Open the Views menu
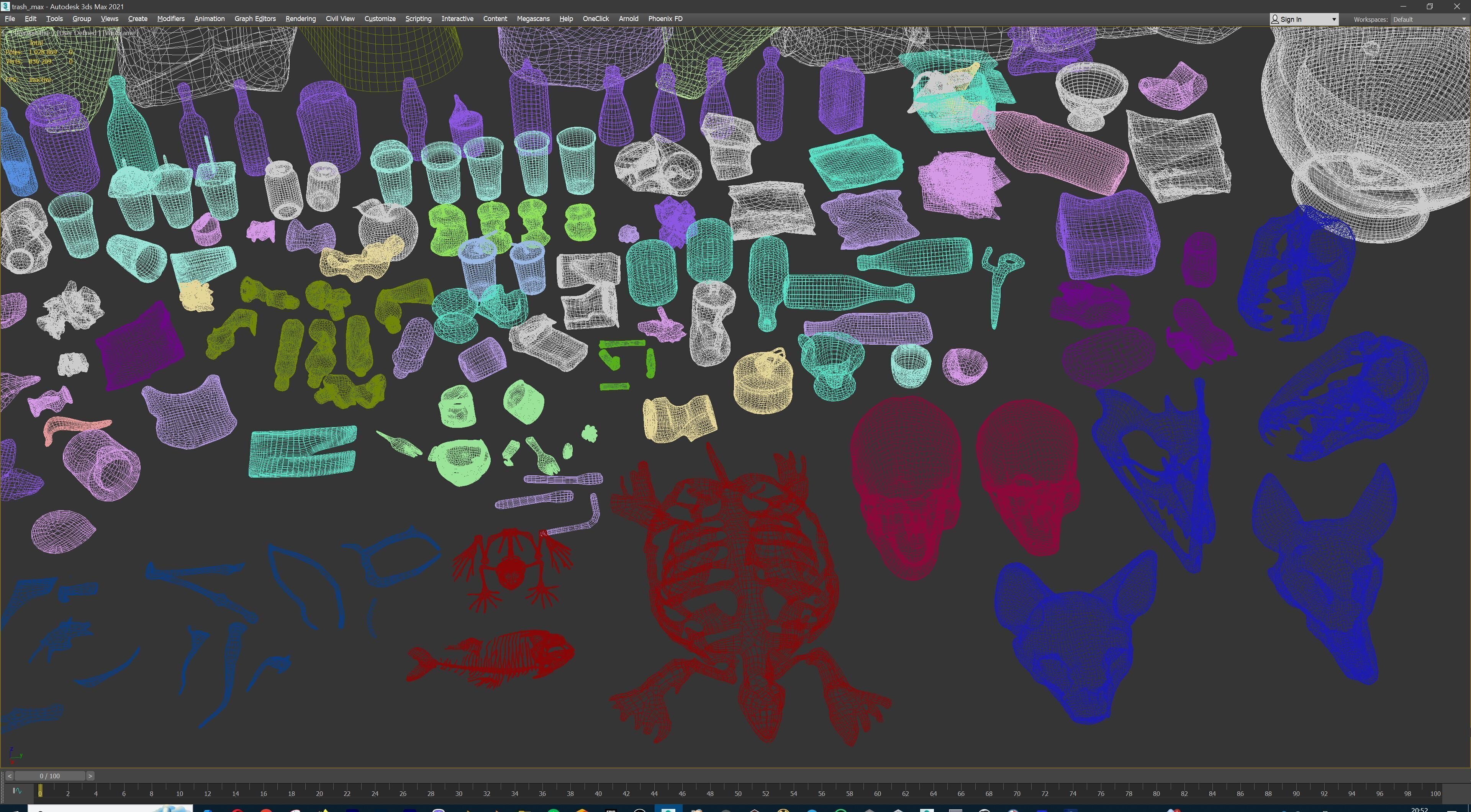The width and height of the screenshot is (1471, 812). 109,19
